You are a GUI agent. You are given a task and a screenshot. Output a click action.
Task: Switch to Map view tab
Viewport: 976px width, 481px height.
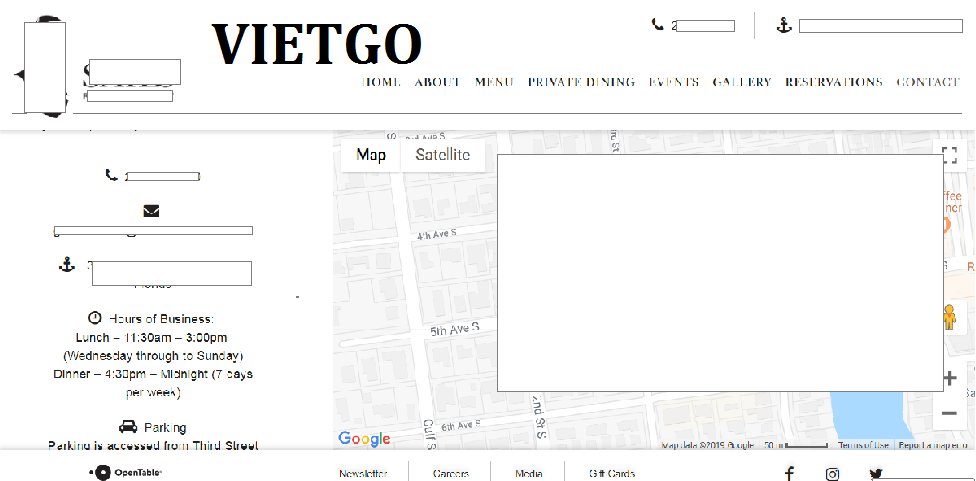click(x=371, y=155)
